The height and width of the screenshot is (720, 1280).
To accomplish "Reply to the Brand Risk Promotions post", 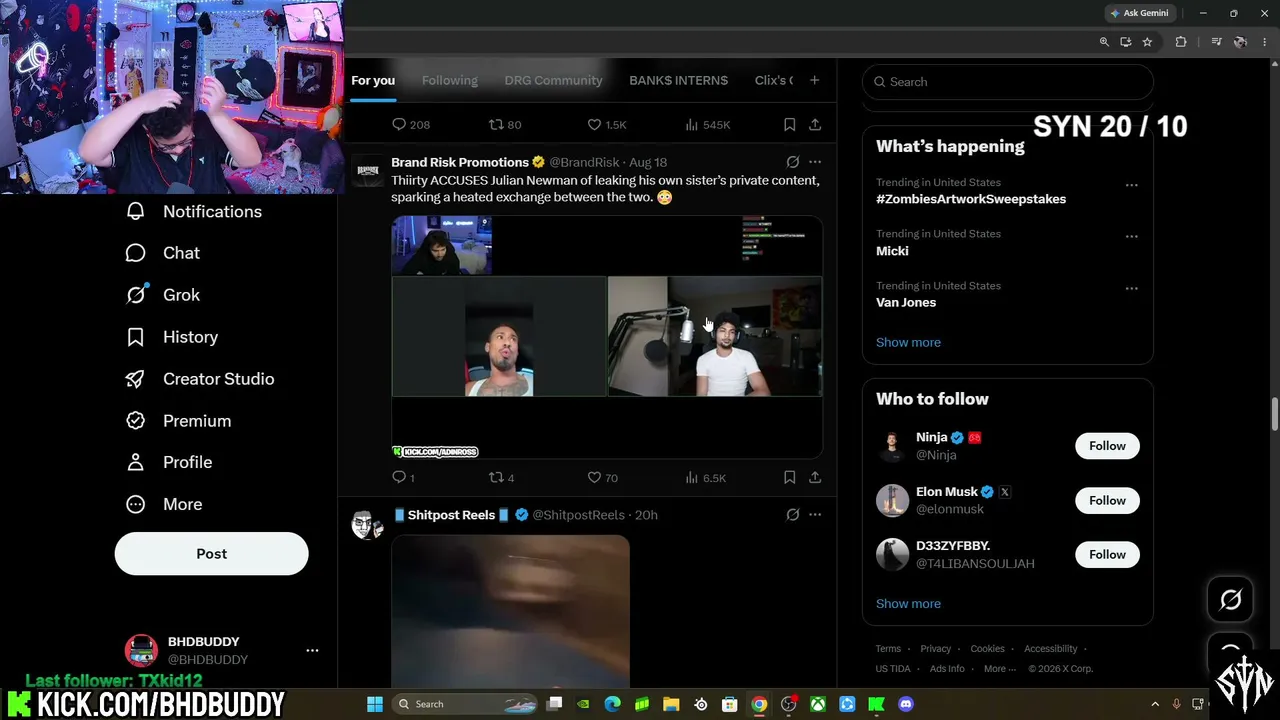I will pyautogui.click(x=404, y=478).
